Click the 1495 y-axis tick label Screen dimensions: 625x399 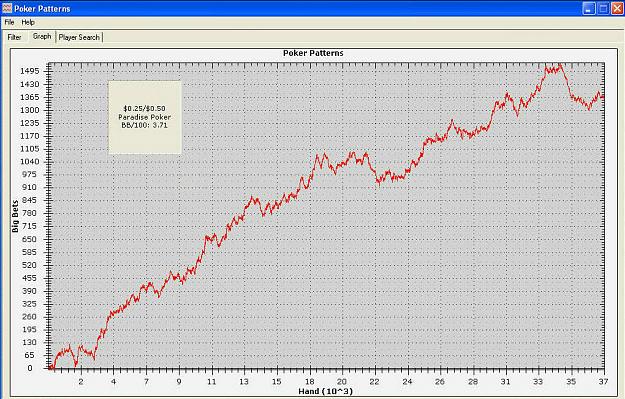(x=30, y=71)
